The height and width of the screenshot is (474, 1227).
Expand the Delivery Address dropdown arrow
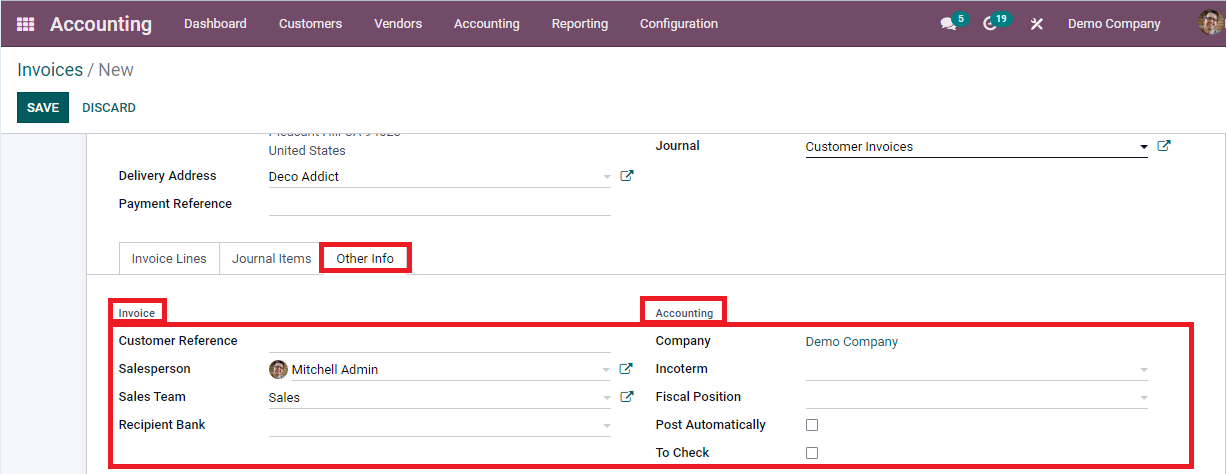pyautogui.click(x=606, y=177)
